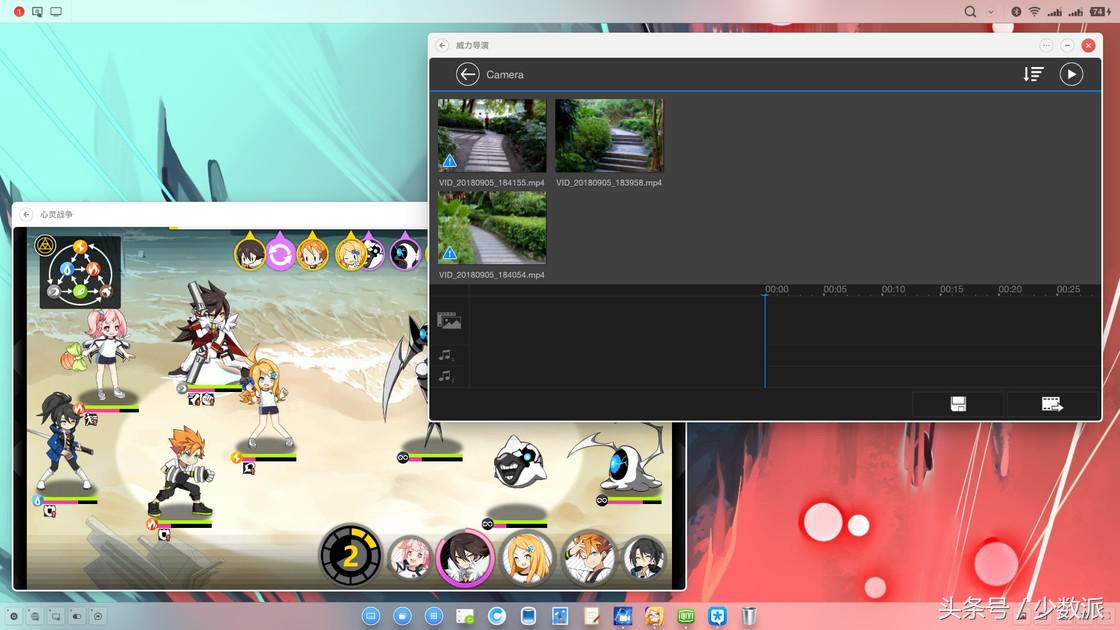Image resolution: width=1120 pixels, height=630 pixels.
Task: Open the sort order menu in video editor
Action: pyautogui.click(x=1033, y=74)
